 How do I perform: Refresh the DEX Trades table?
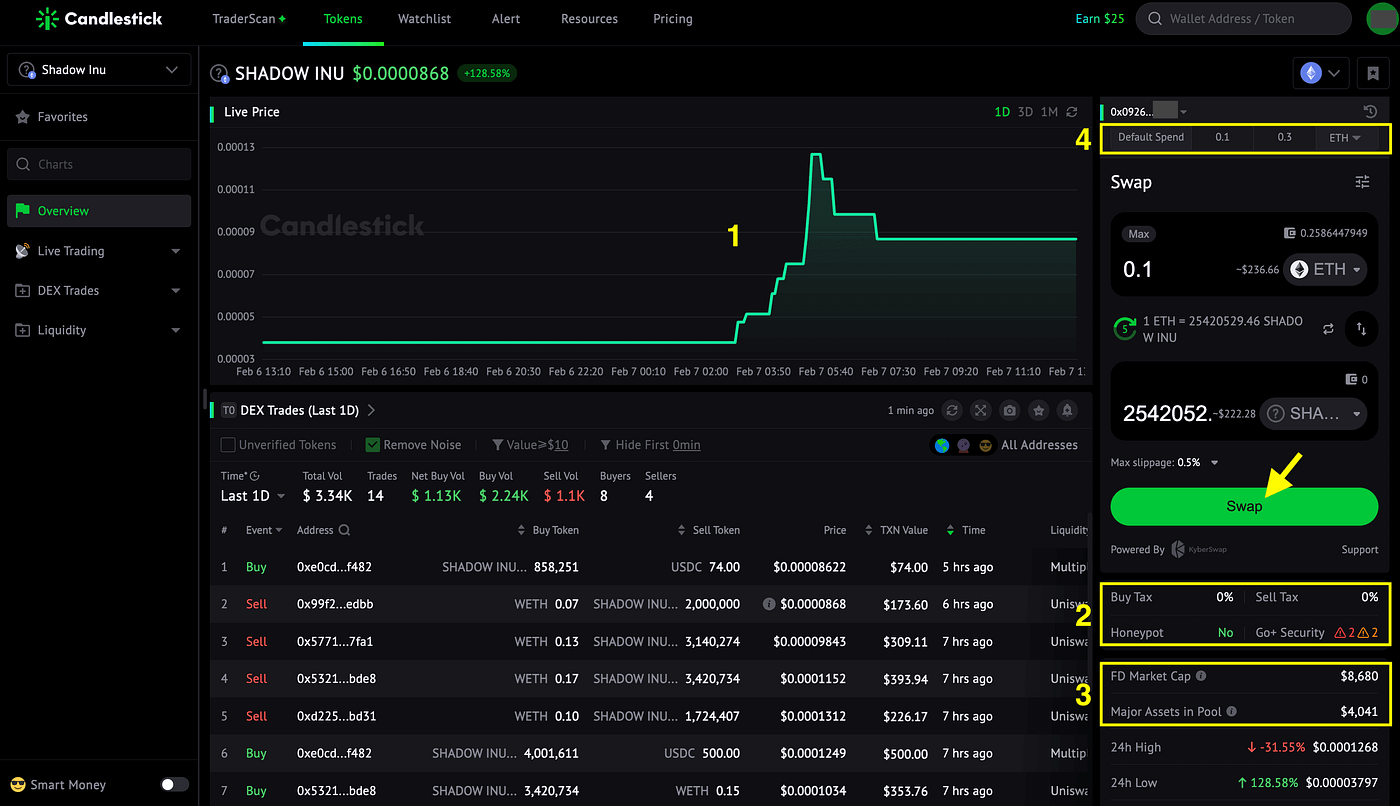[952, 410]
